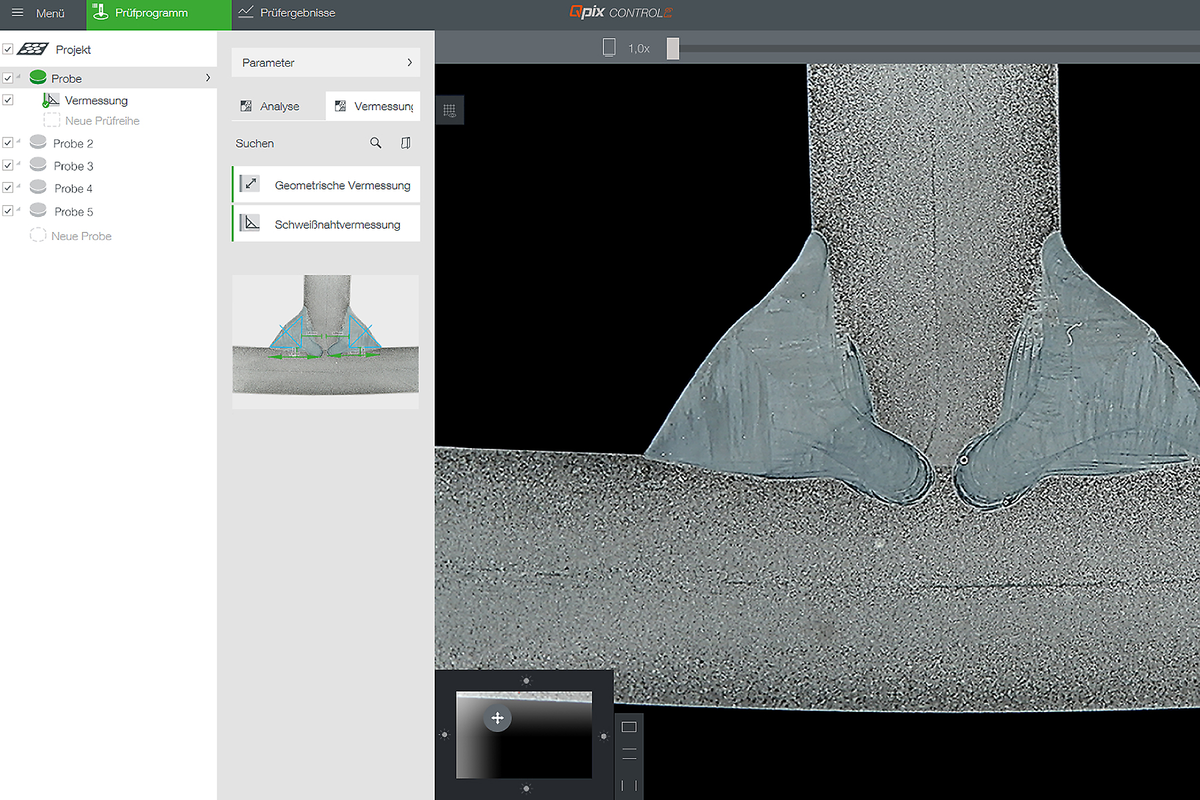Screen dimensions: 1200x800
Task: Select the vertical lines icon near preview
Action: [629, 785]
